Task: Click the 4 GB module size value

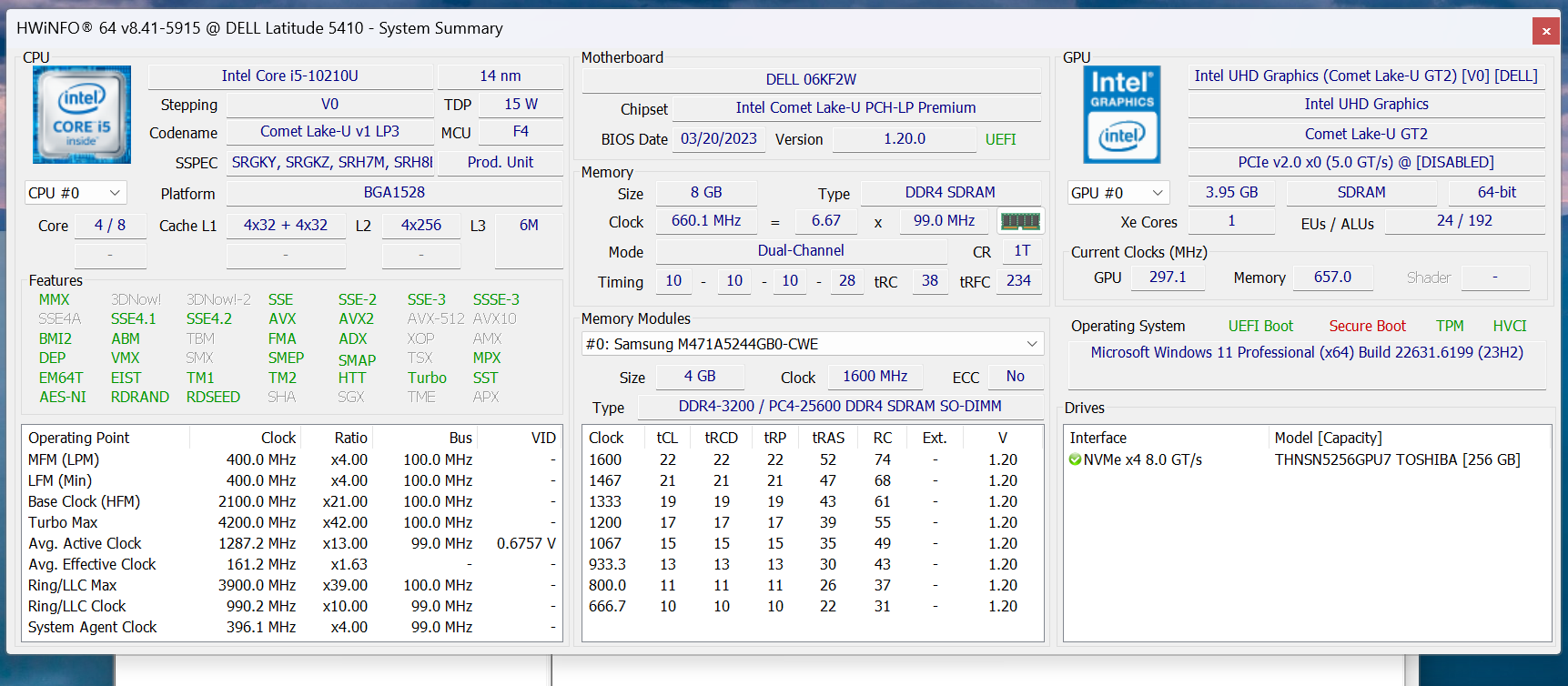Action: click(x=700, y=377)
